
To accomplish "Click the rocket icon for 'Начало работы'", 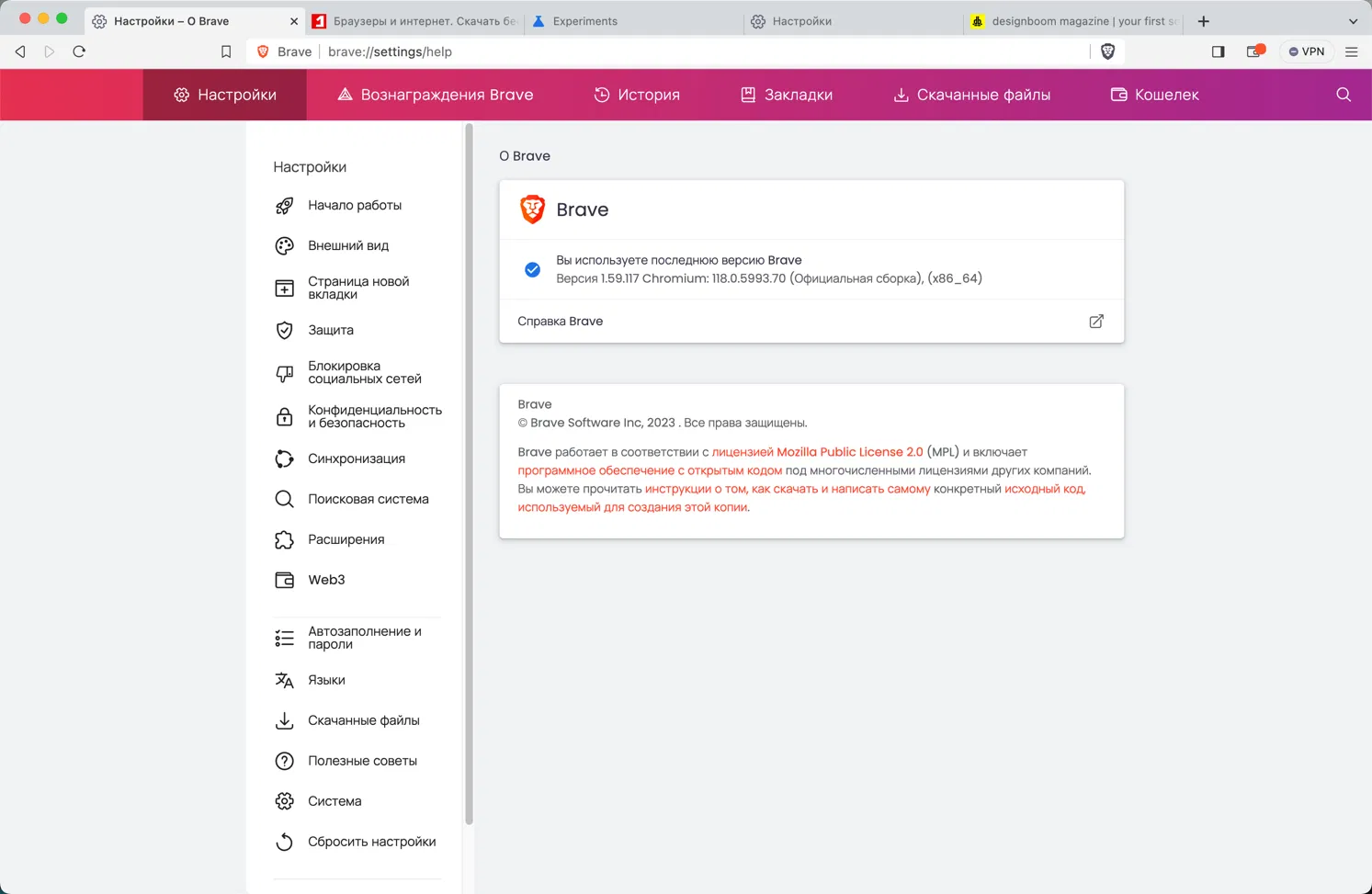I will (x=285, y=206).
